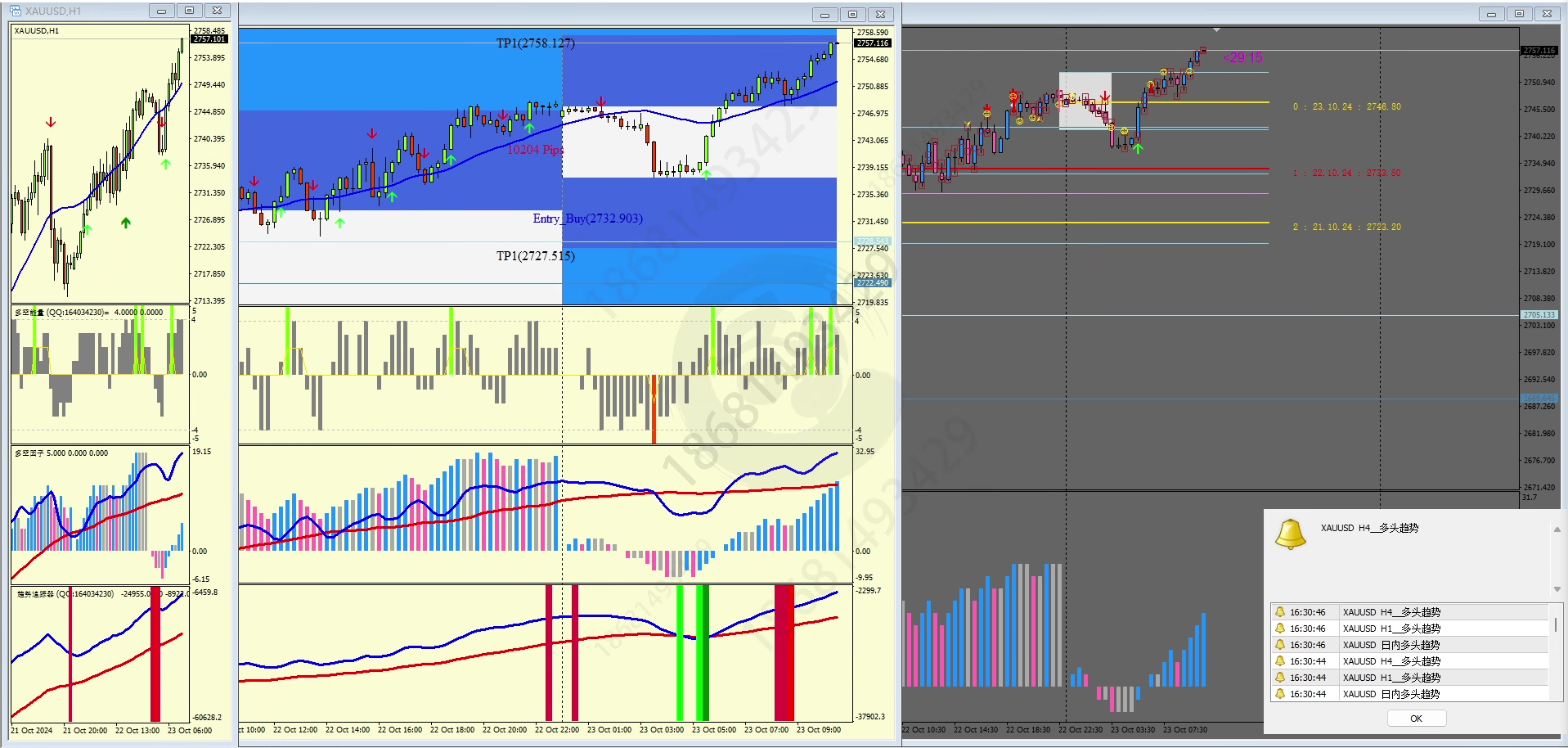Select alert row 16:30:46 XAUUSD H1_多头趋势
Image resolution: width=1568 pixels, height=748 pixels.
[1410, 629]
